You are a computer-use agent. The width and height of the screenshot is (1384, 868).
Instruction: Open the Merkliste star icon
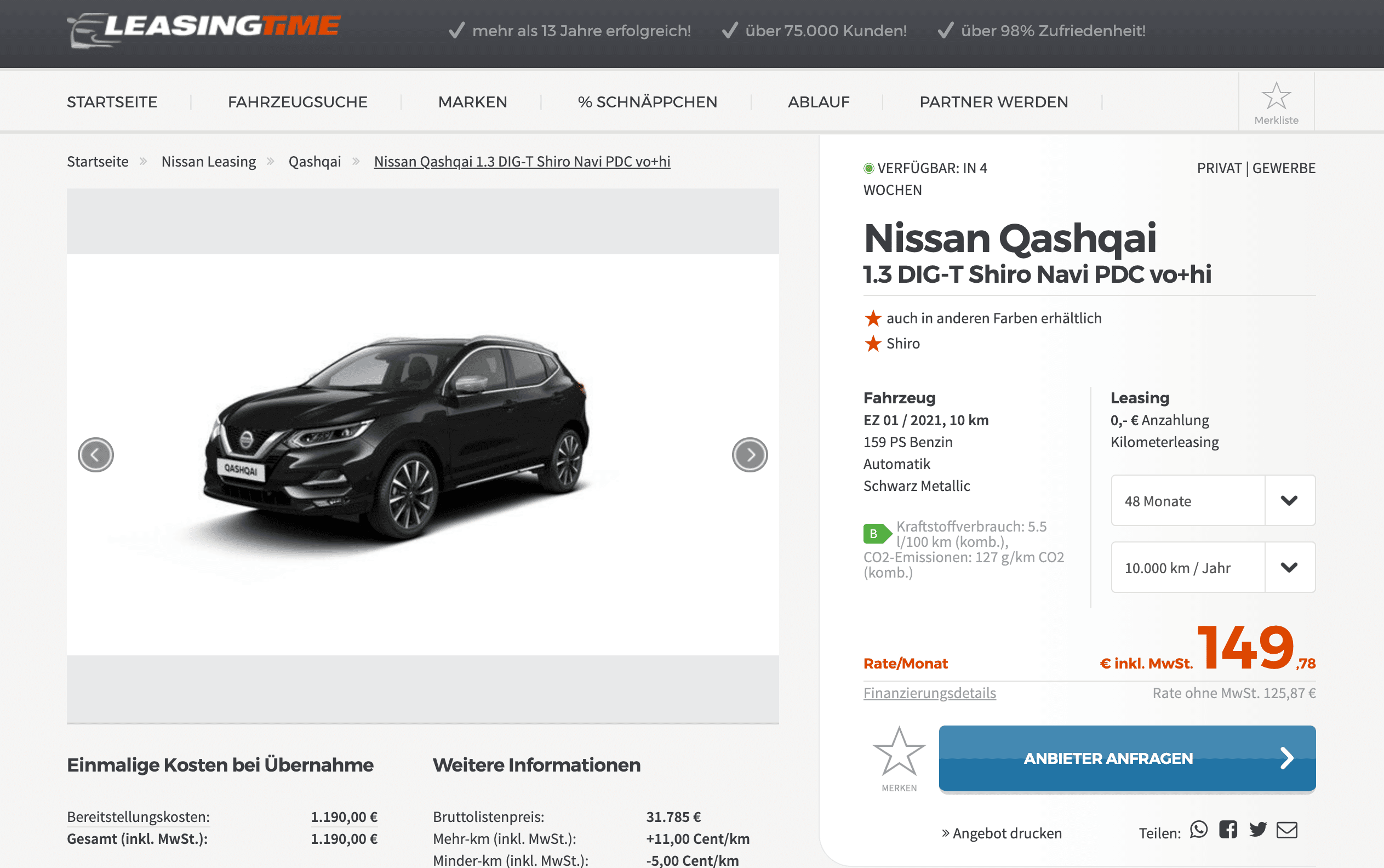1276,96
